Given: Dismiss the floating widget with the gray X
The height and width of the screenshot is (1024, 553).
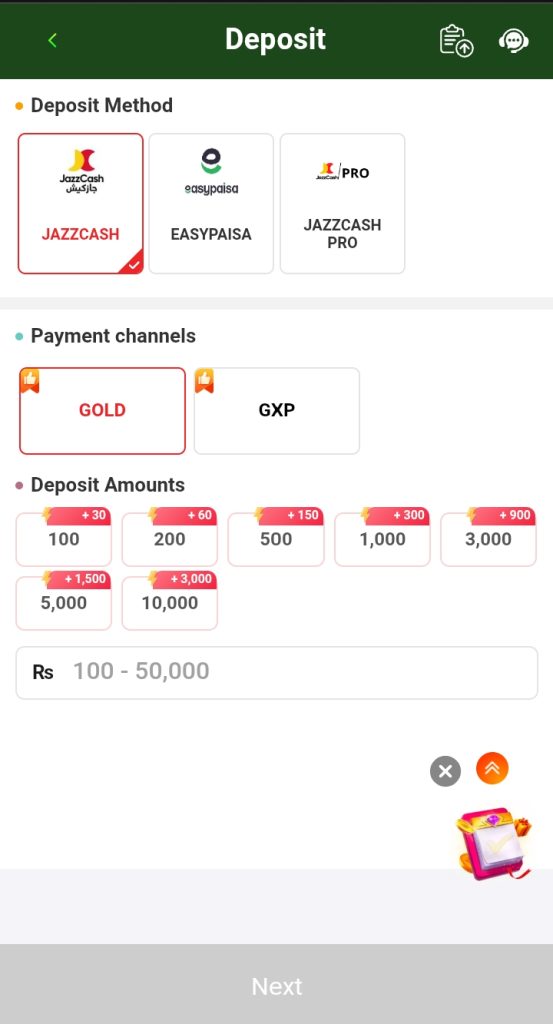Looking at the screenshot, I should pyautogui.click(x=445, y=771).
